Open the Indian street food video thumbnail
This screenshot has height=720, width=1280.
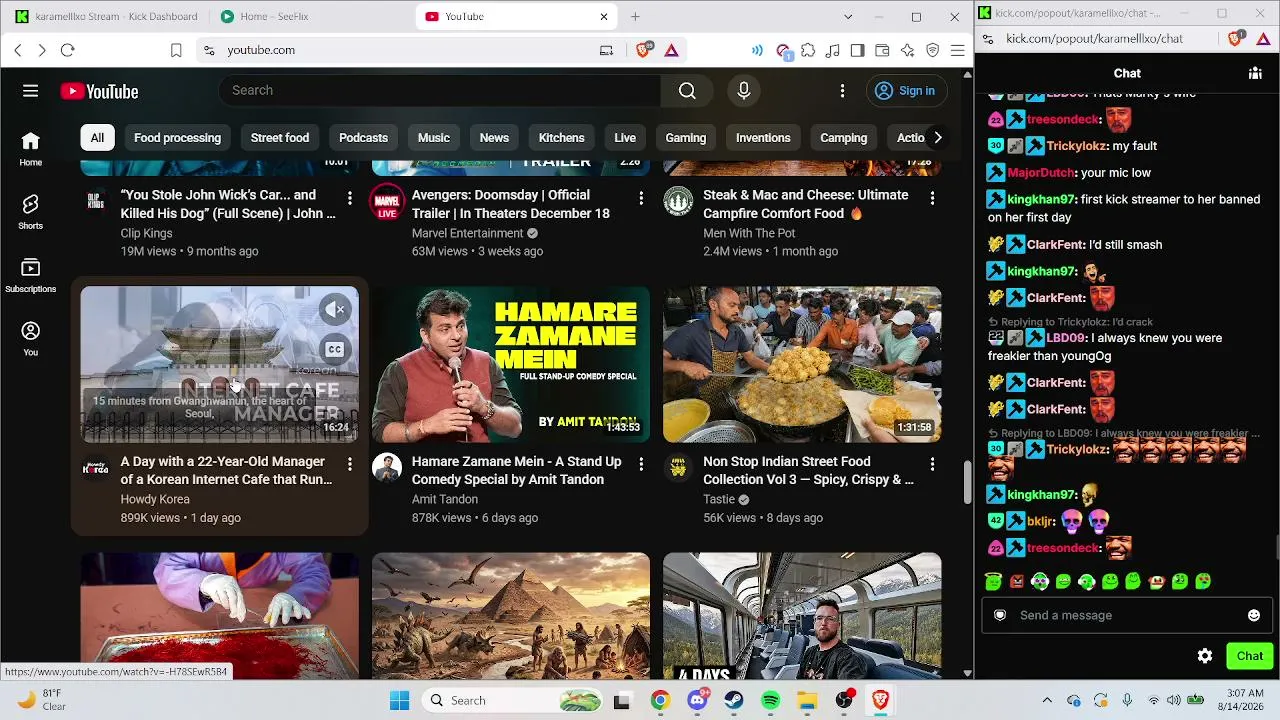pos(802,365)
